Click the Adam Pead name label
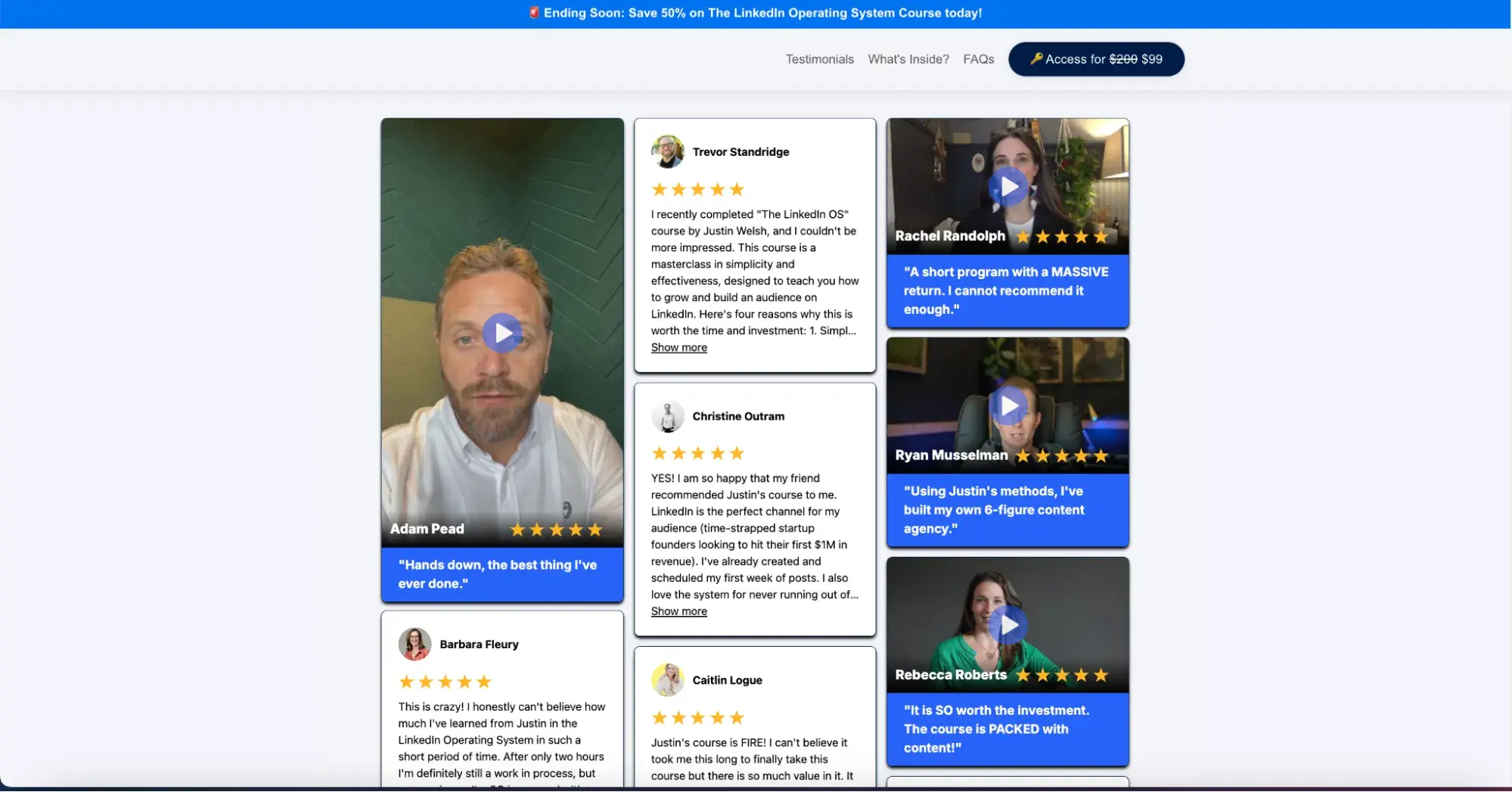The height and width of the screenshot is (792, 1512). pyautogui.click(x=427, y=530)
